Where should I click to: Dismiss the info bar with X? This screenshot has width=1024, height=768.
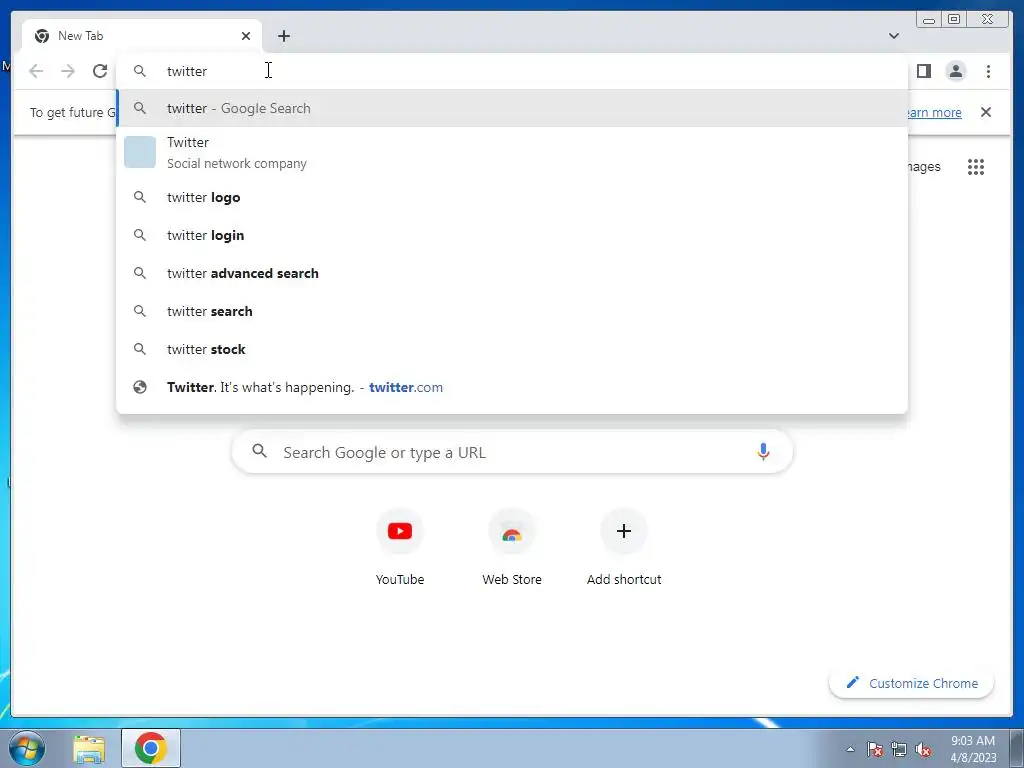click(985, 112)
